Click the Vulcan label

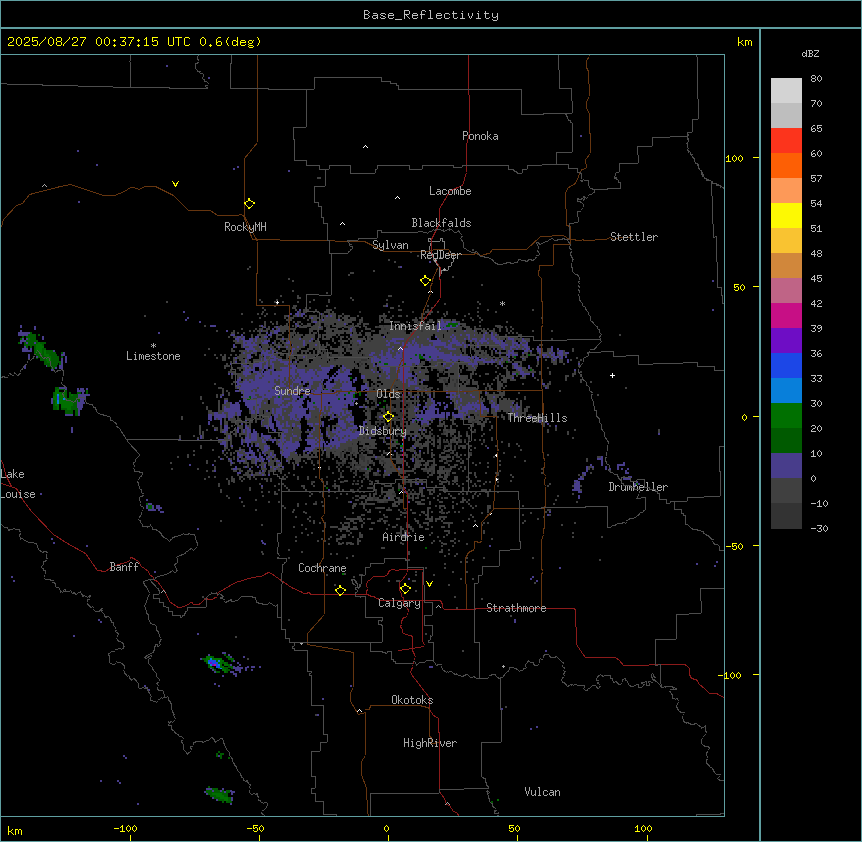coord(543,792)
